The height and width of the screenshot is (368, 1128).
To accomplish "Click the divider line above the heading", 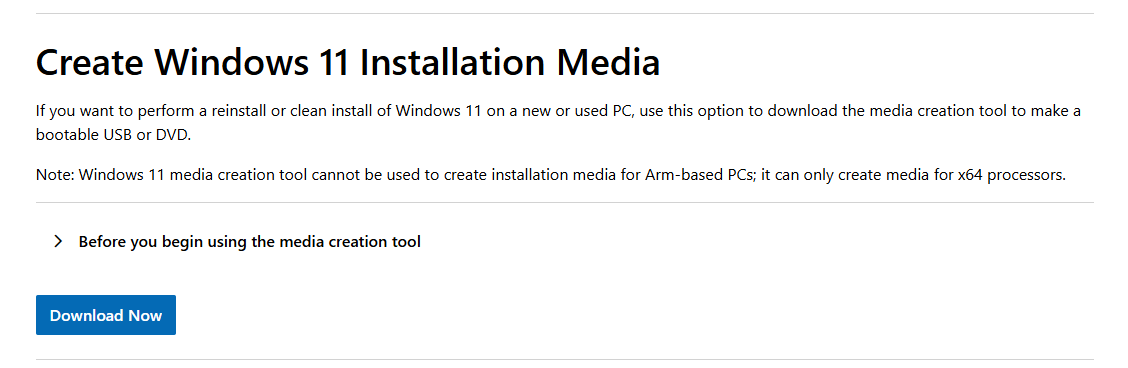I will 565,14.
